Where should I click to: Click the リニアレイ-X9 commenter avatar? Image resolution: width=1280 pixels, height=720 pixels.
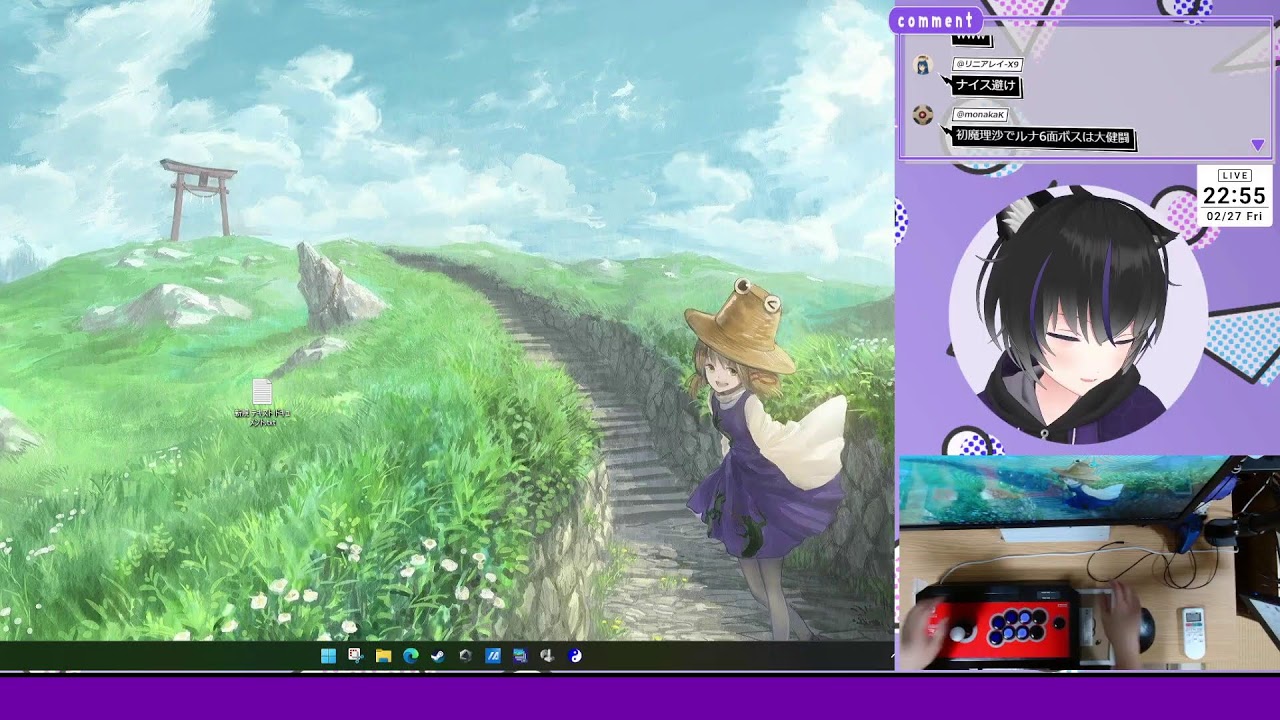[923, 65]
